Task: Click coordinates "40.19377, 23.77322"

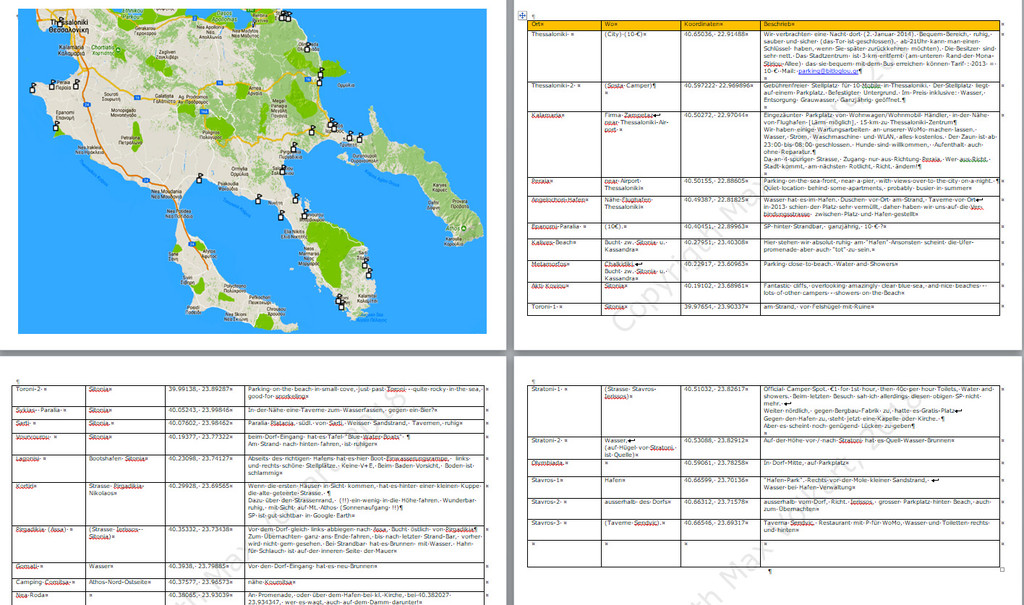Action: (x=200, y=437)
